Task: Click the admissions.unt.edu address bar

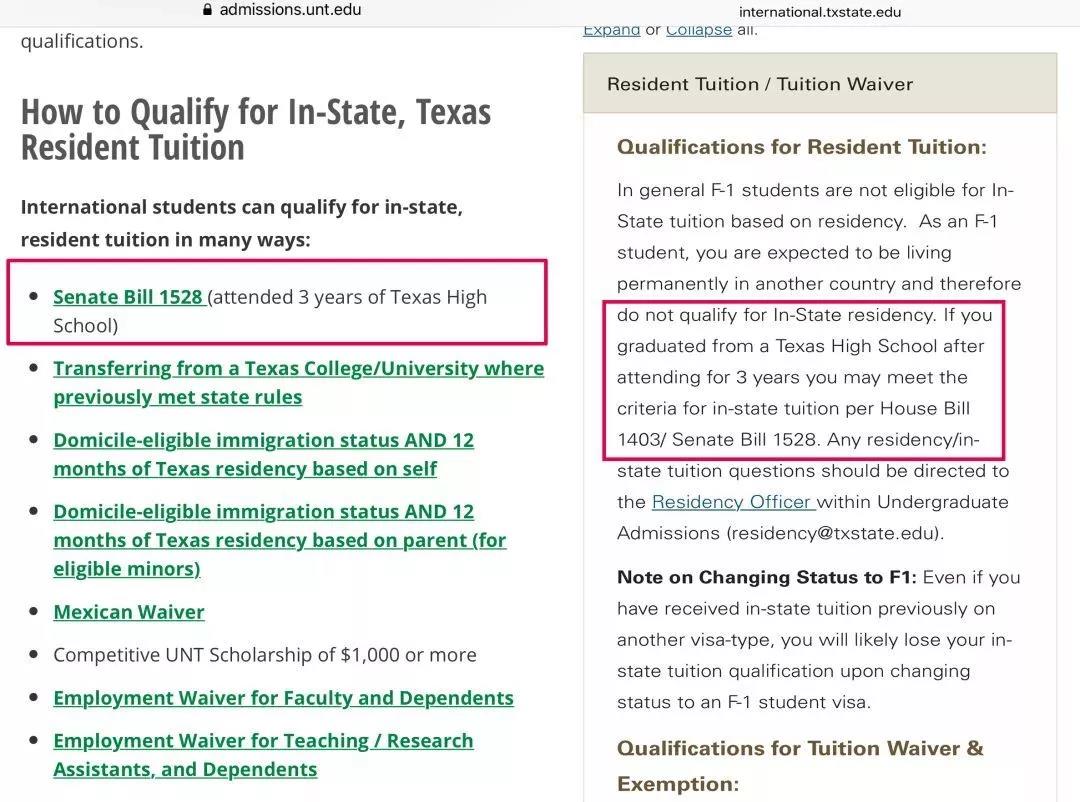Action: click(282, 10)
